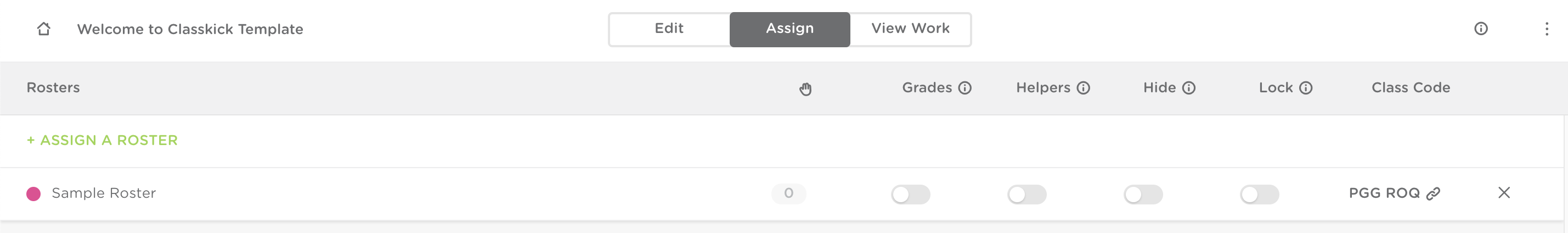1568x233 pixels.
Task: Show info about Hide
Action: click(1189, 88)
